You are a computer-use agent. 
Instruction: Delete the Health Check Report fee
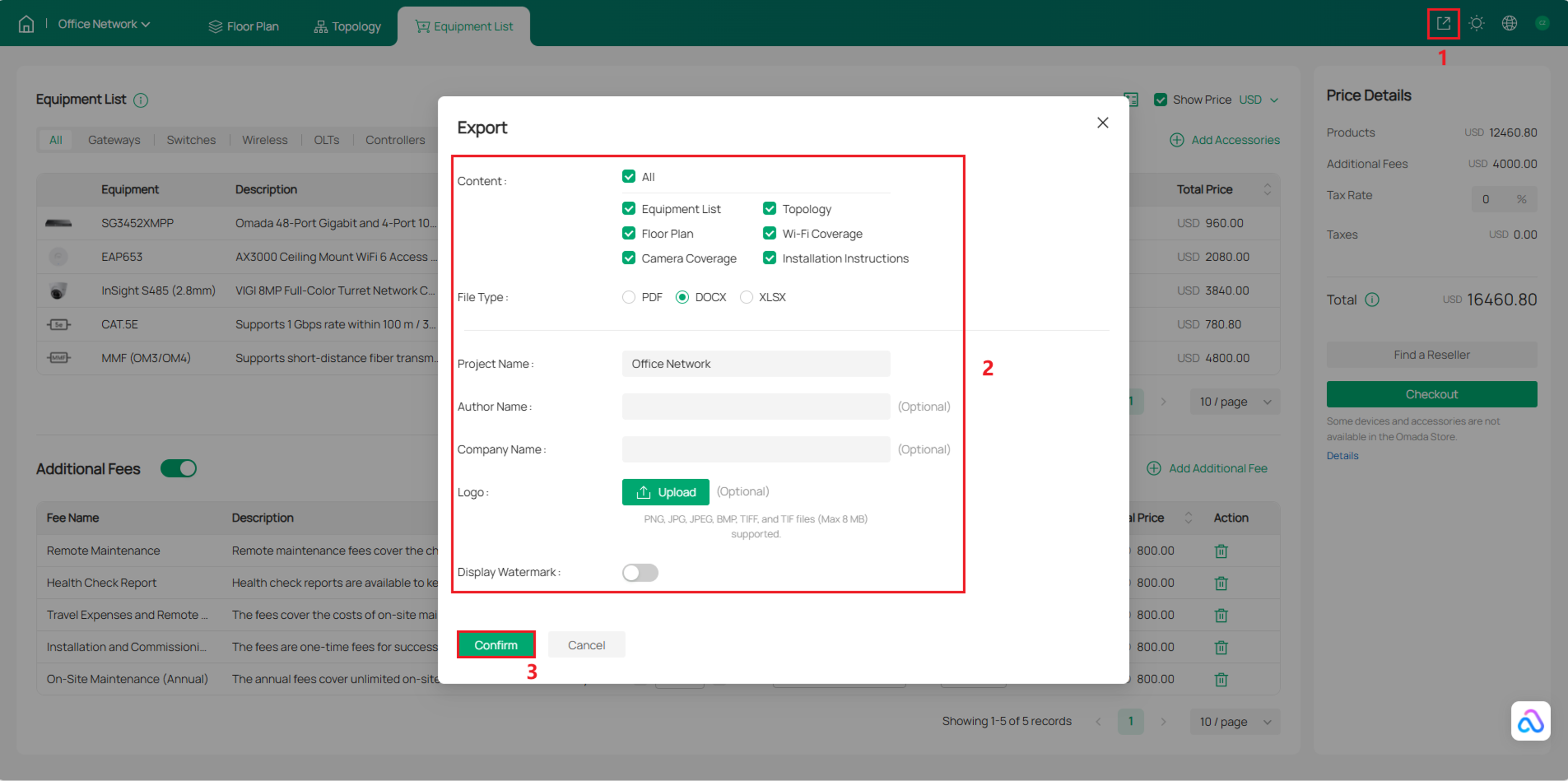pos(1220,584)
